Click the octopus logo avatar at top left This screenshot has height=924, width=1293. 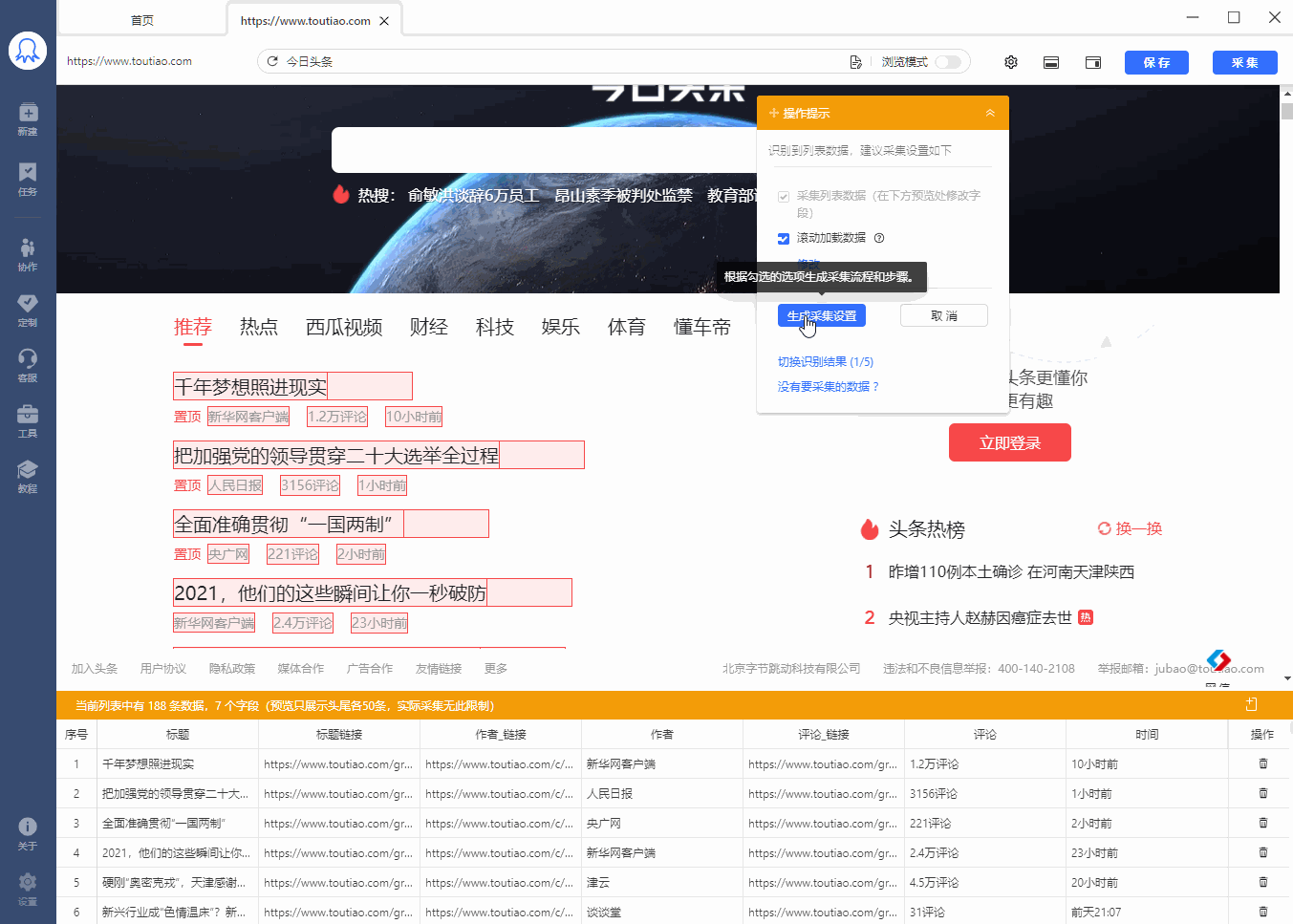[28, 51]
